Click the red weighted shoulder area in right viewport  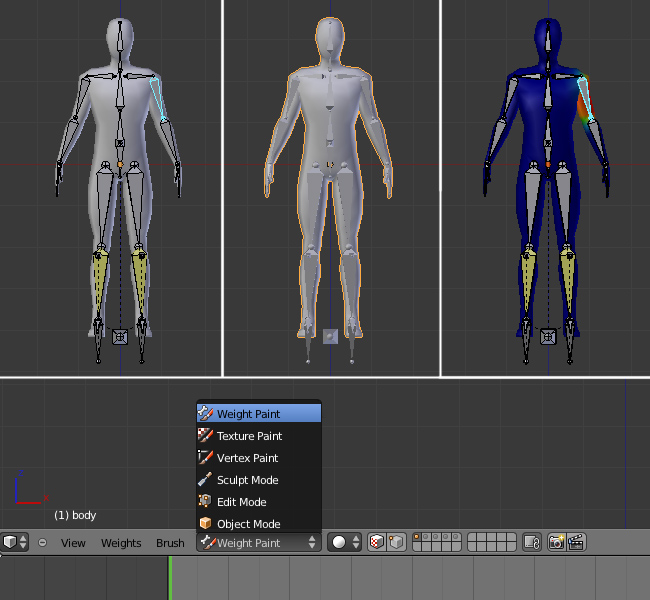click(x=584, y=104)
